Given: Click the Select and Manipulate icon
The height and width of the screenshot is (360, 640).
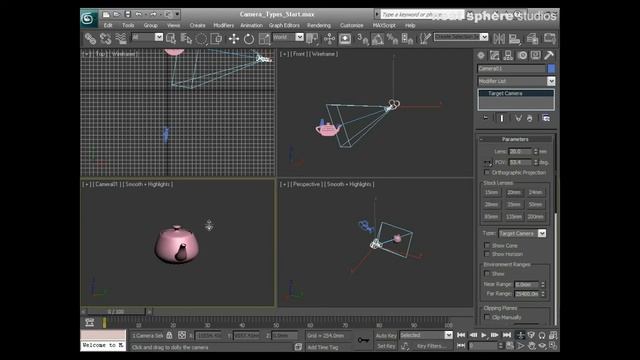Looking at the screenshot, I should coord(329,39).
